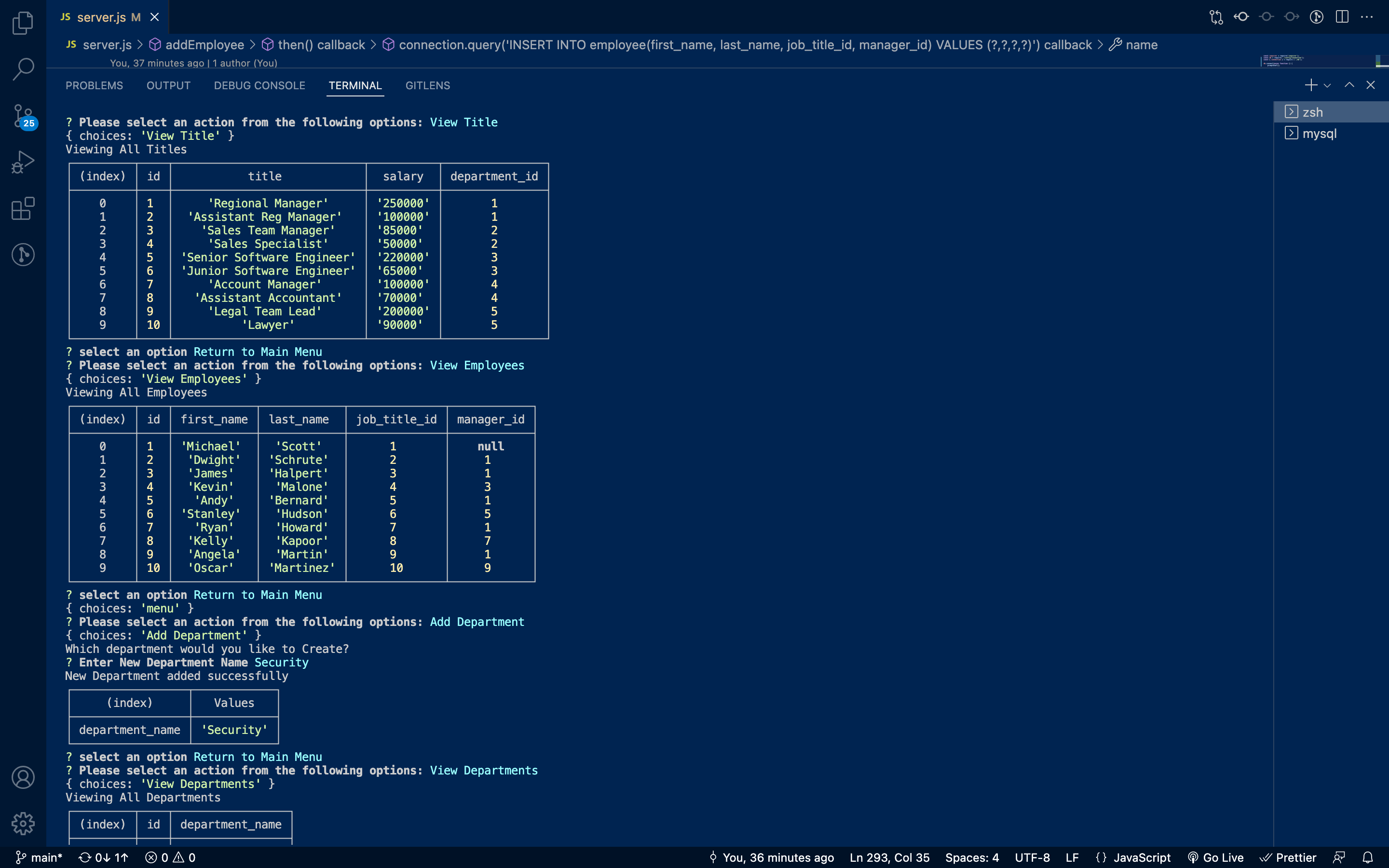Click the GitLens history icon in editor toolbar

point(1317,17)
